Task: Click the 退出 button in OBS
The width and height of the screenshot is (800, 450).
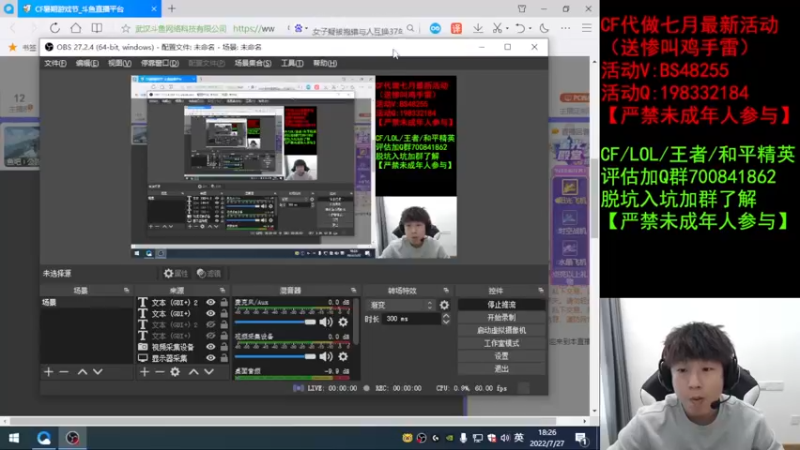Action: point(501,368)
